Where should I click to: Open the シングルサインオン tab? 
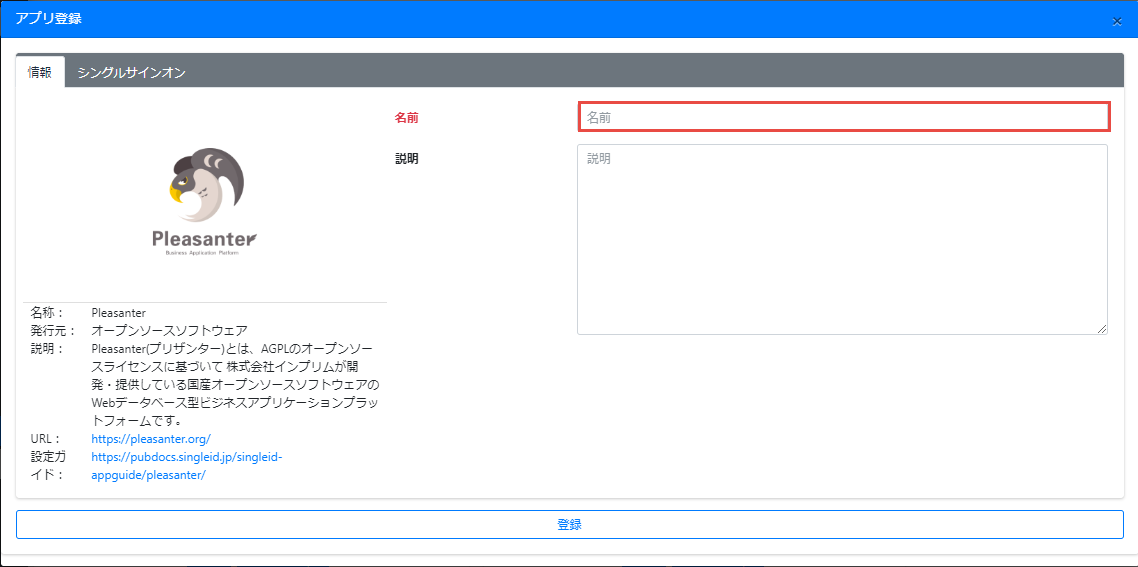(131, 72)
